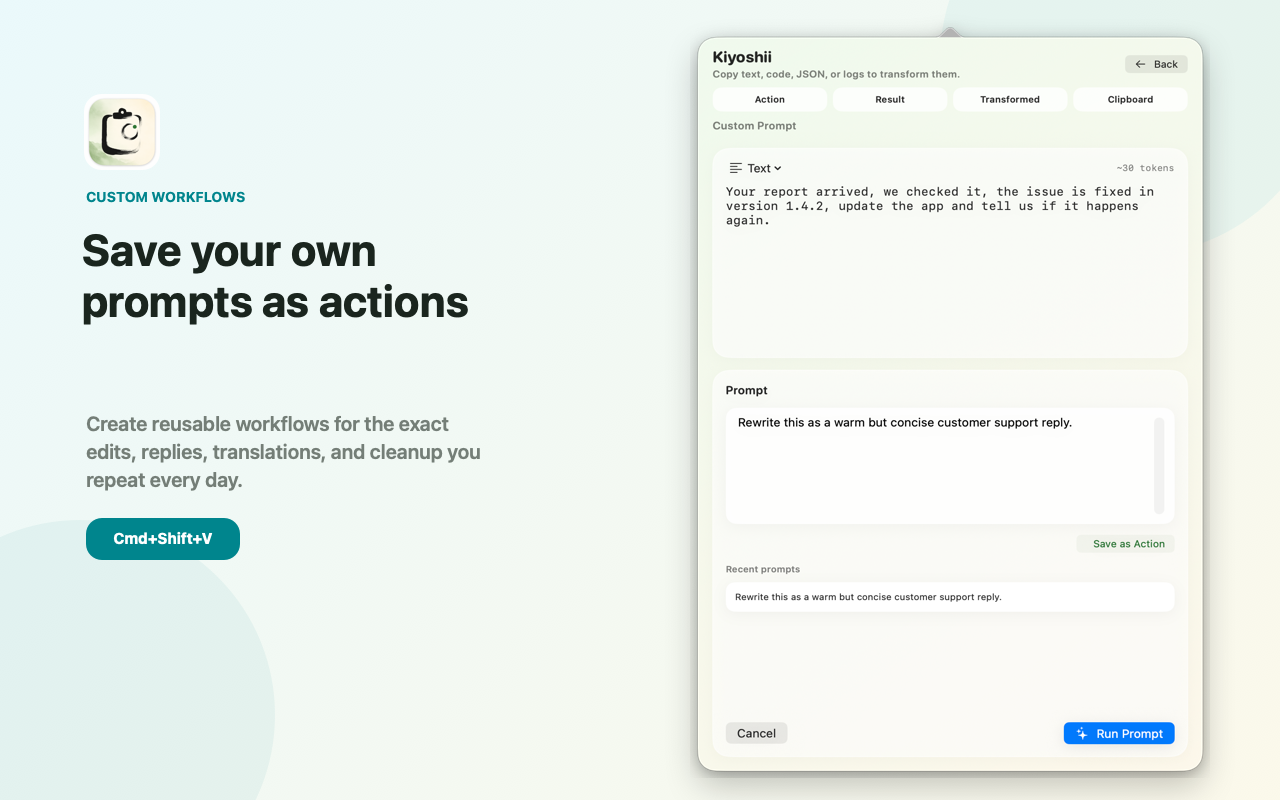1280x800 pixels.
Task: Run the prompt with Run Prompt
Action: pyautogui.click(x=1119, y=733)
